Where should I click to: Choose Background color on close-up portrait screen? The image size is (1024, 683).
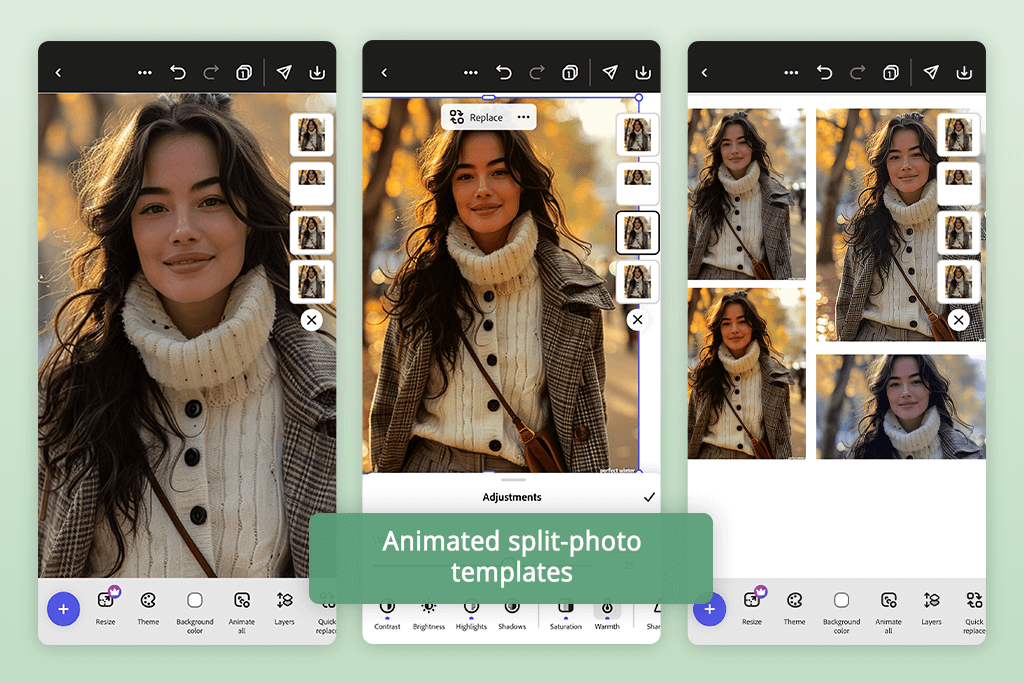point(195,612)
